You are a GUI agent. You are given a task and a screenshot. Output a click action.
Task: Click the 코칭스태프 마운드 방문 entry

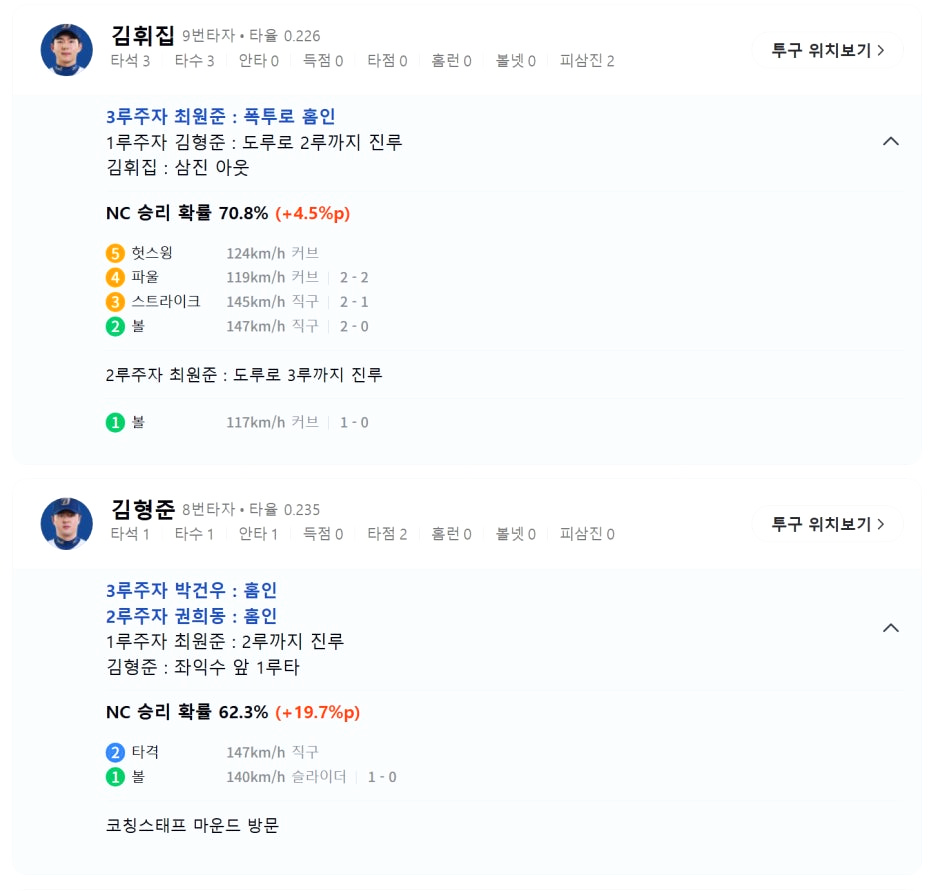click(x=192, y=825)
